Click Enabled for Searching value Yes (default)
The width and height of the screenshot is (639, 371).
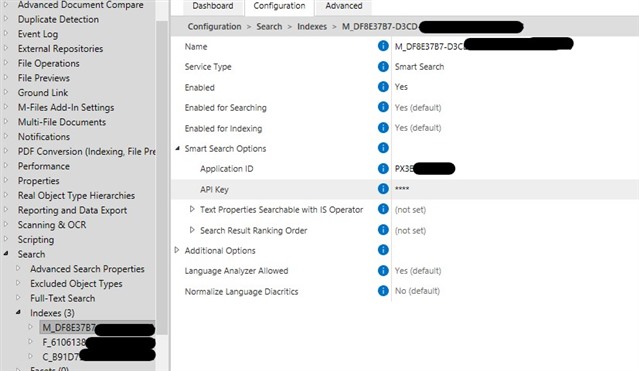coord(418,108)
